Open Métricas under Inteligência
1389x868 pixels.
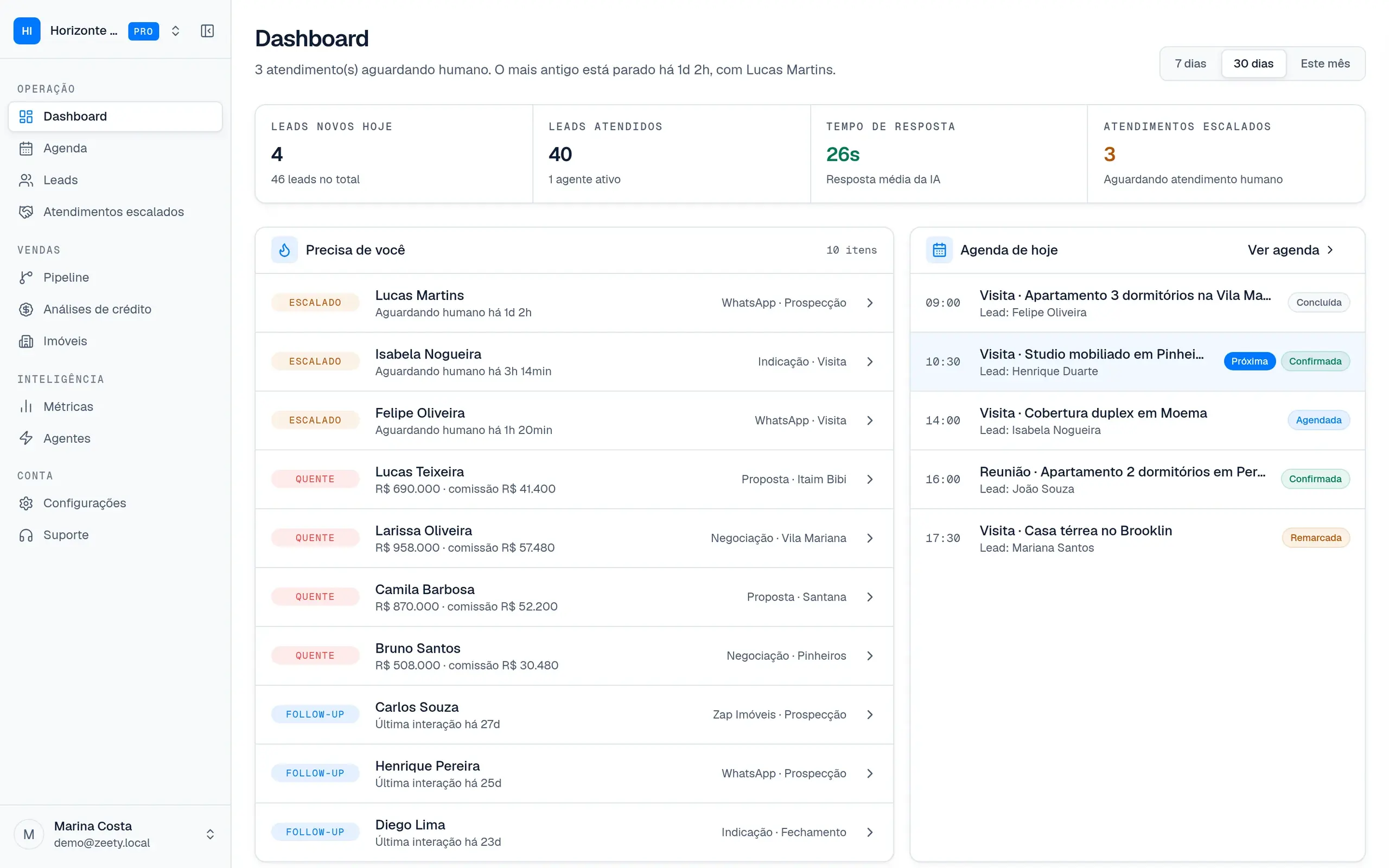point(115,406)
